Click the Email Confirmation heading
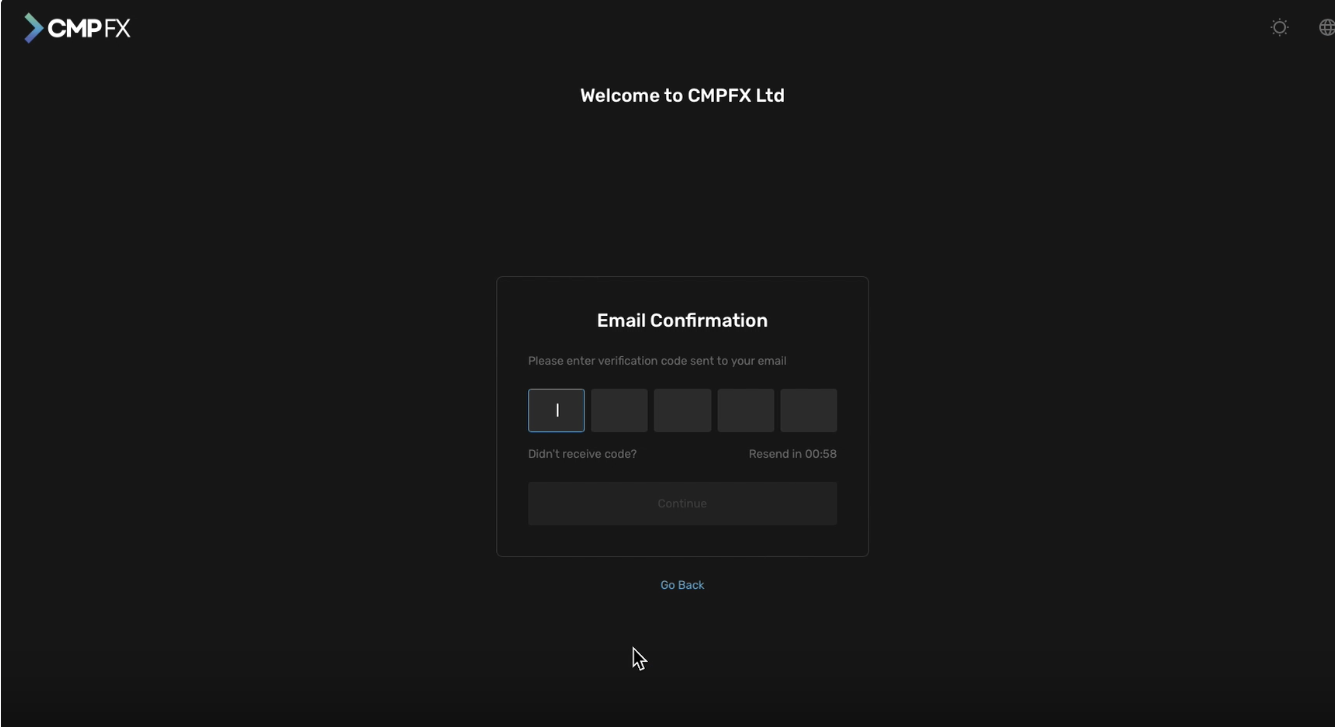 click(x=682, y=320)
